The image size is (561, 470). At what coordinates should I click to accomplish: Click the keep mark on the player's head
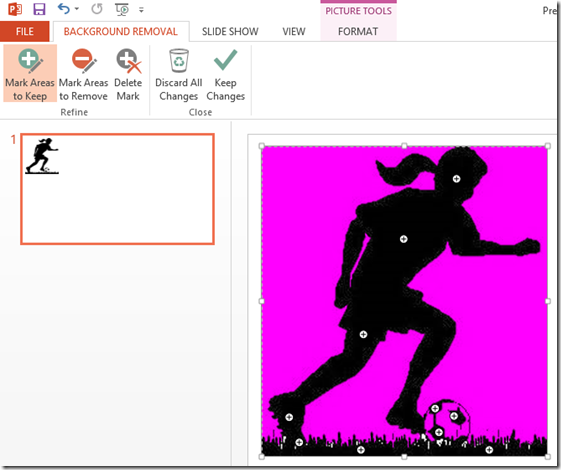[456, 178]
